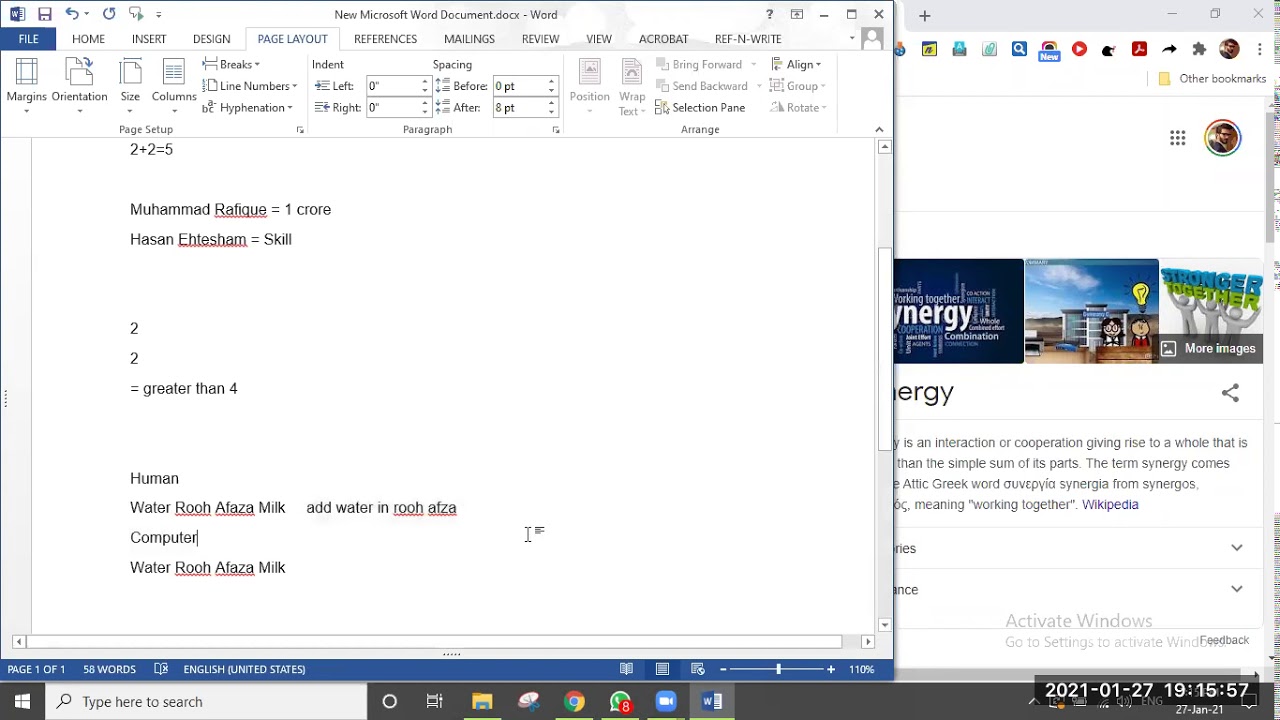
Task: Click the 110% zoom level
Action: (862, 669)
